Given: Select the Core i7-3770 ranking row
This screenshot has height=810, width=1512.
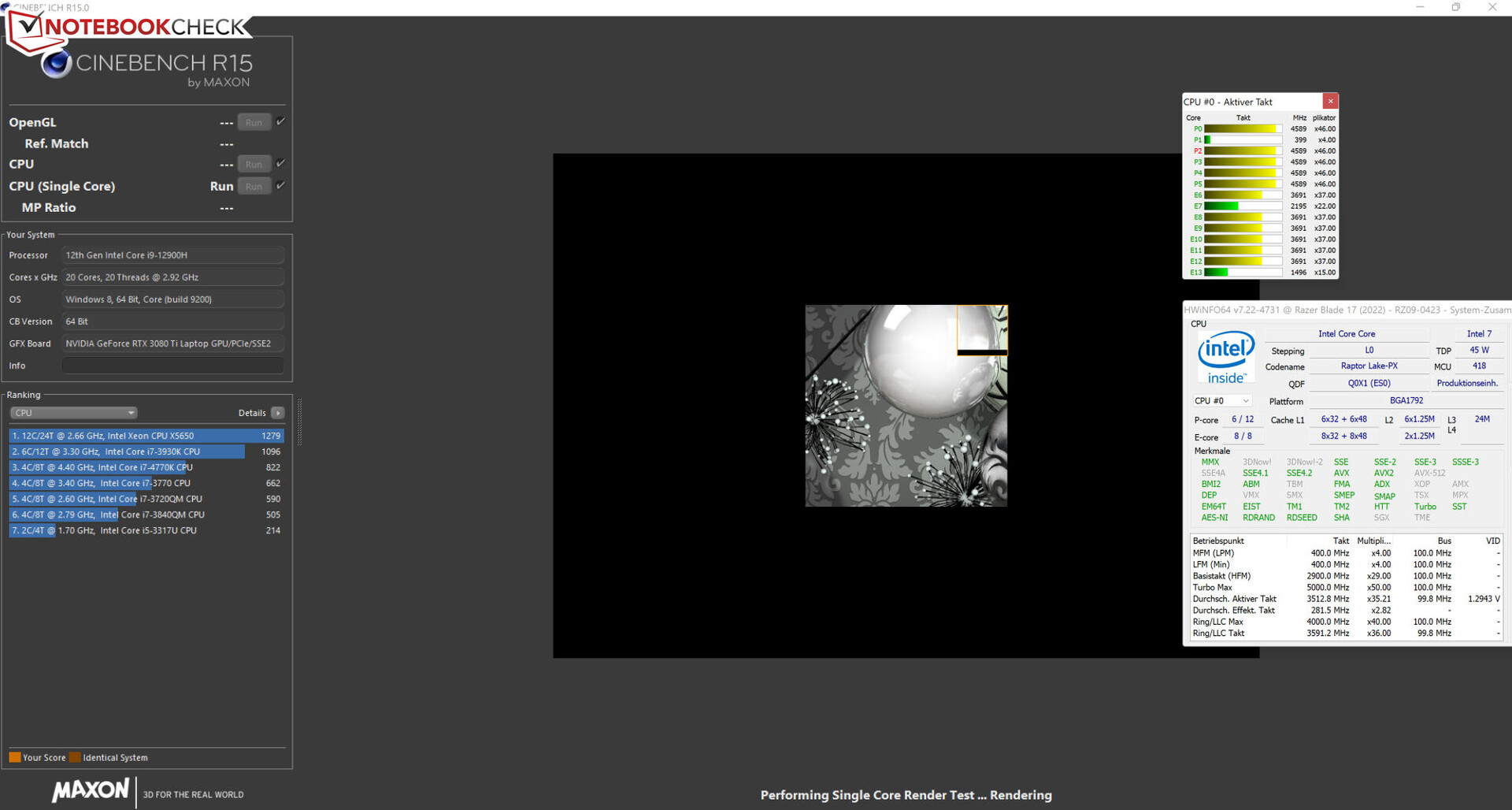Looking at the screenshot, I should [146, 483].
